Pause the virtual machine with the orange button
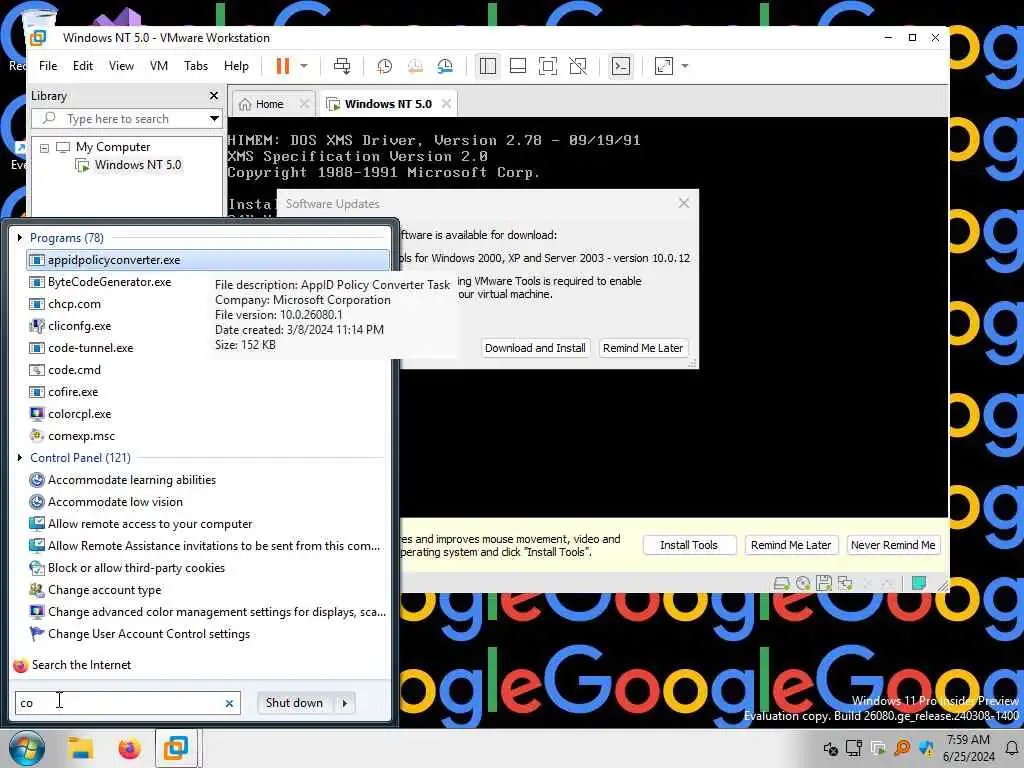The image size is (1024, 768). pyautogui.click(x=282, y=66)
